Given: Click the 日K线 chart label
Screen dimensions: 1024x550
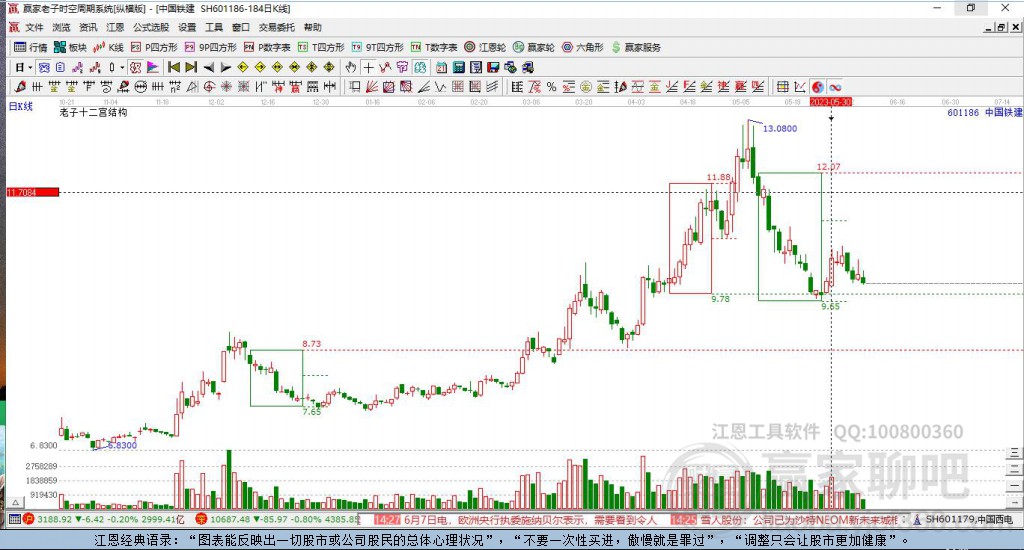Looking at the screenshot, I should click(x=20, y=106).
